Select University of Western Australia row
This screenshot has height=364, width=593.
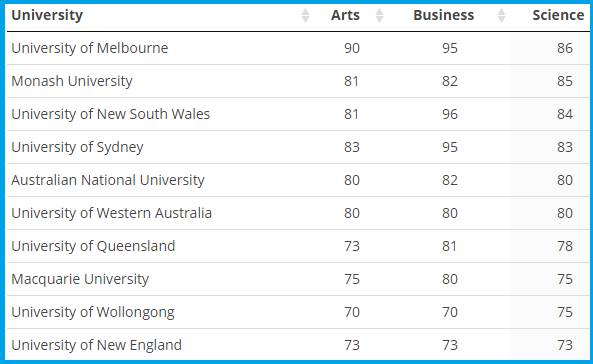point(298,213)
